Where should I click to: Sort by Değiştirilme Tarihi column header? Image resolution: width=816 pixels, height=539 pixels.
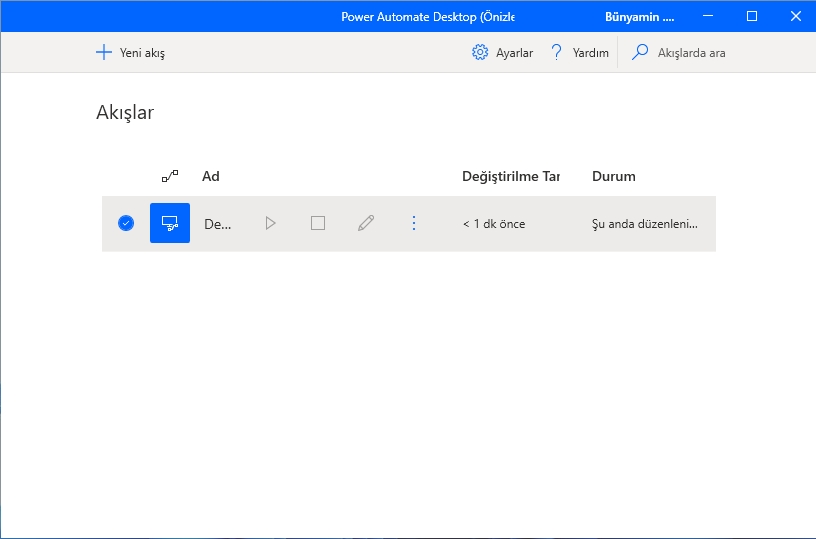click(511, 176)
